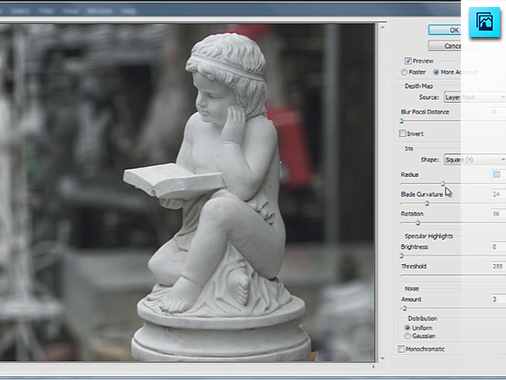Click the Threshold slider track
Image resolution: width=506 pixels, height=380 pixels.
[453, 275]
